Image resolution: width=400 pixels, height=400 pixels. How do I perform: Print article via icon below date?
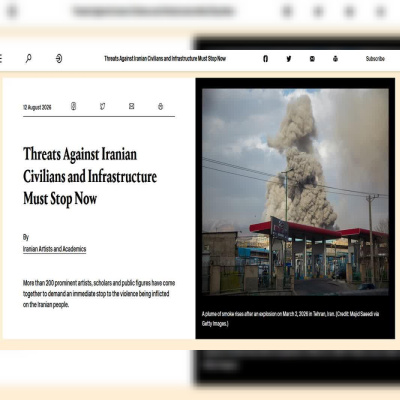coord(160,106)
